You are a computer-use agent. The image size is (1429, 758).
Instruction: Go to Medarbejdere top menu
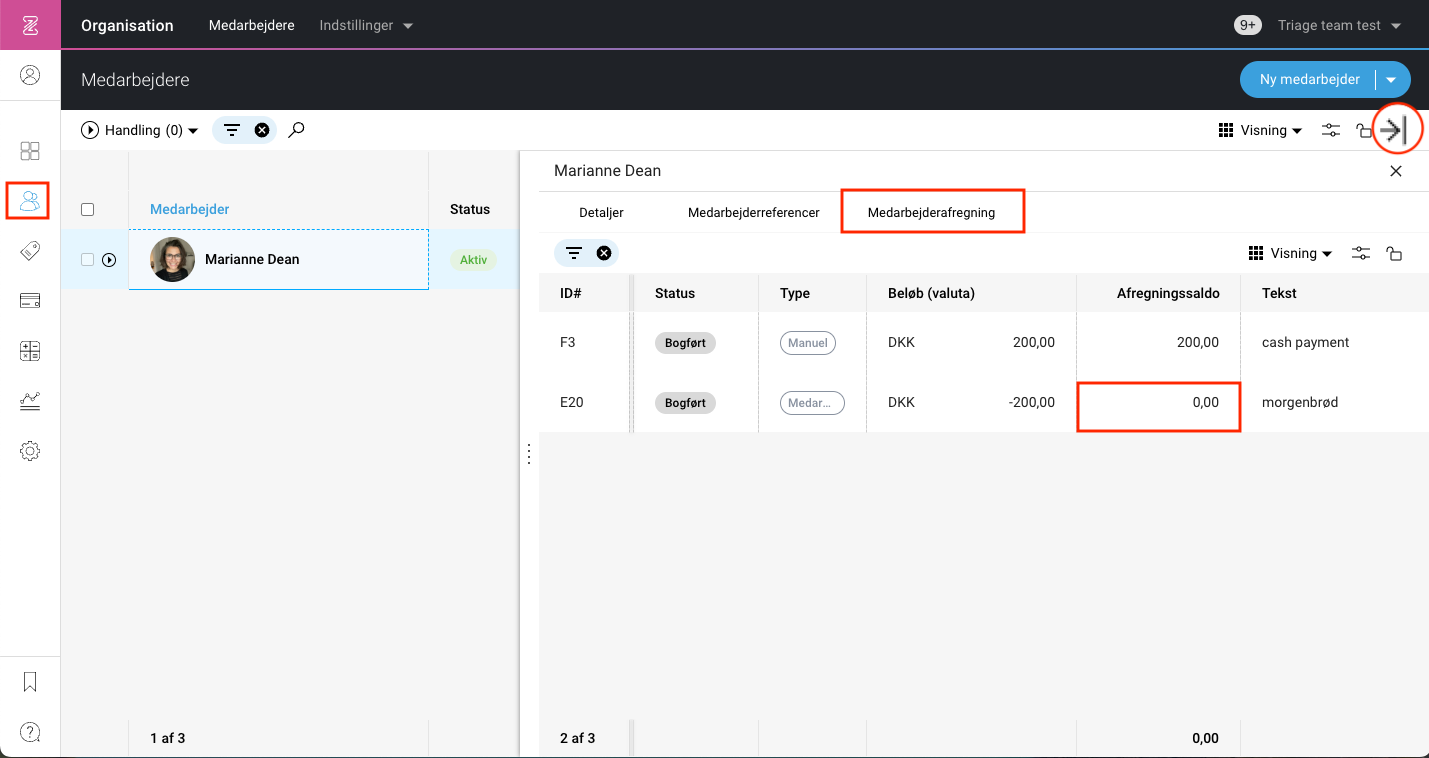point(251,25)
